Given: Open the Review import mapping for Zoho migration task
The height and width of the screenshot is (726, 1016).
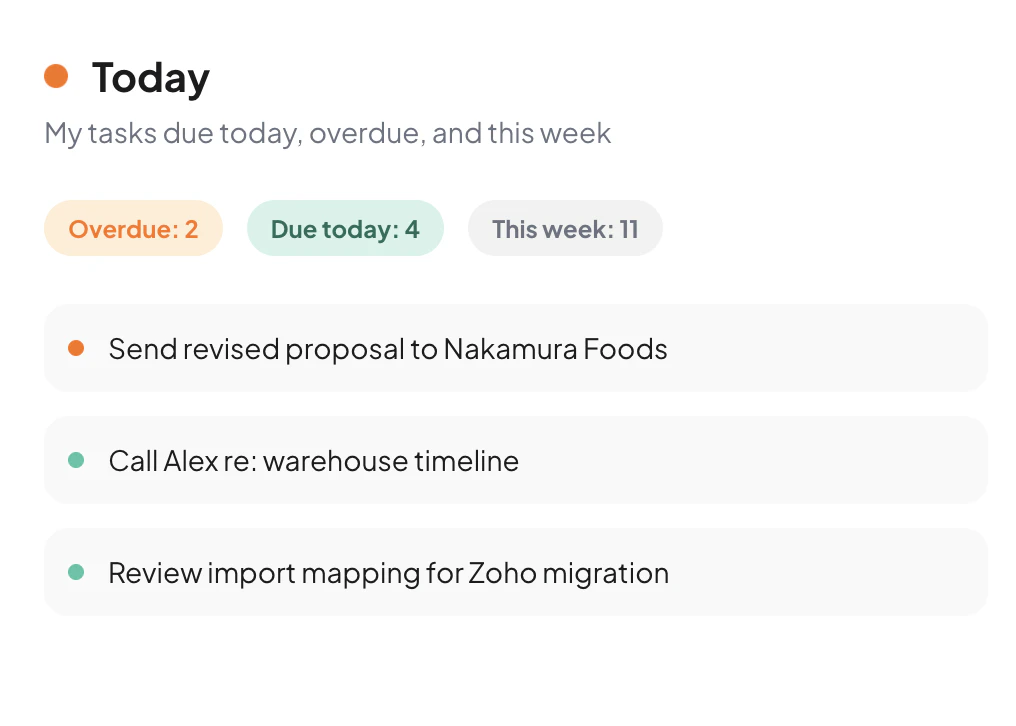Looking at the screenshot, I should (388, 572).
